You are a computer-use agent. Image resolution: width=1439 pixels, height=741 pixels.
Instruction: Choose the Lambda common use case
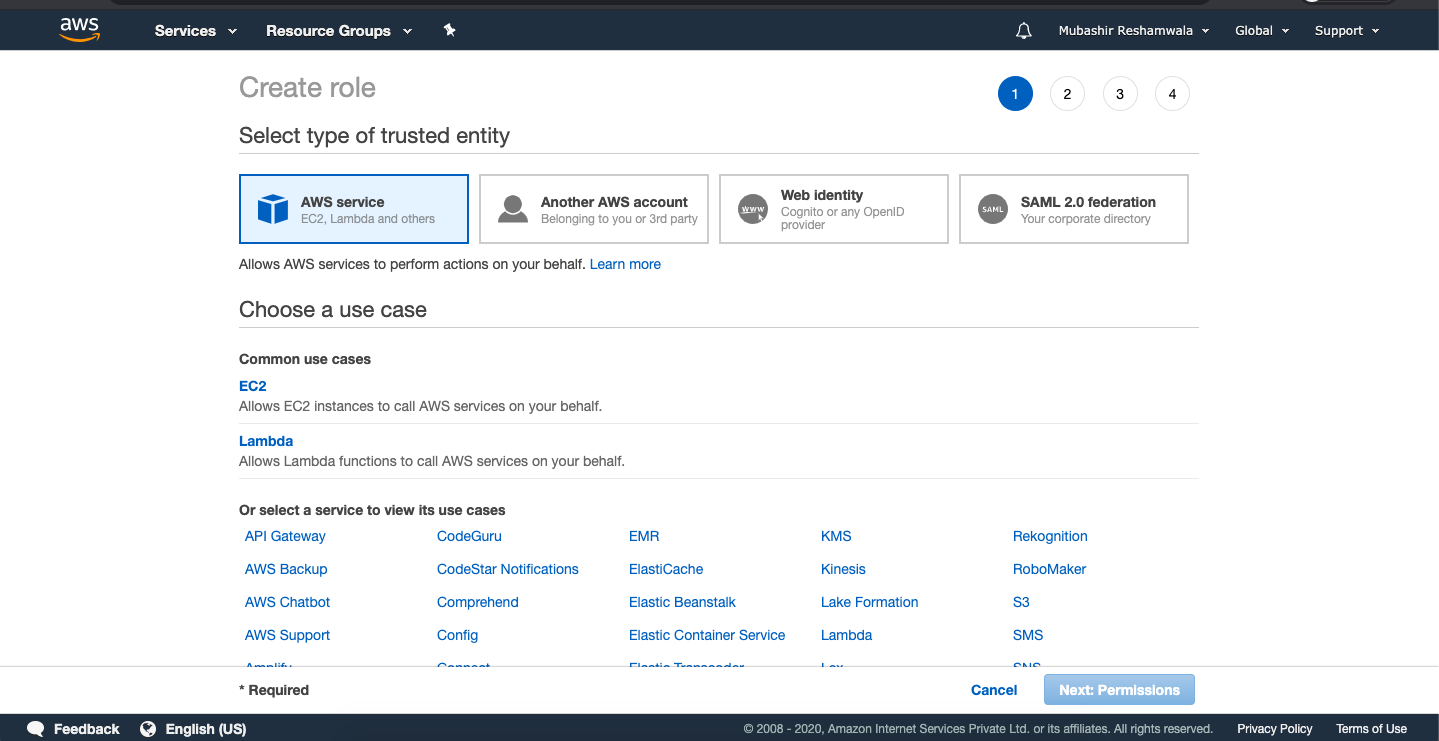(x=266, y=441)
